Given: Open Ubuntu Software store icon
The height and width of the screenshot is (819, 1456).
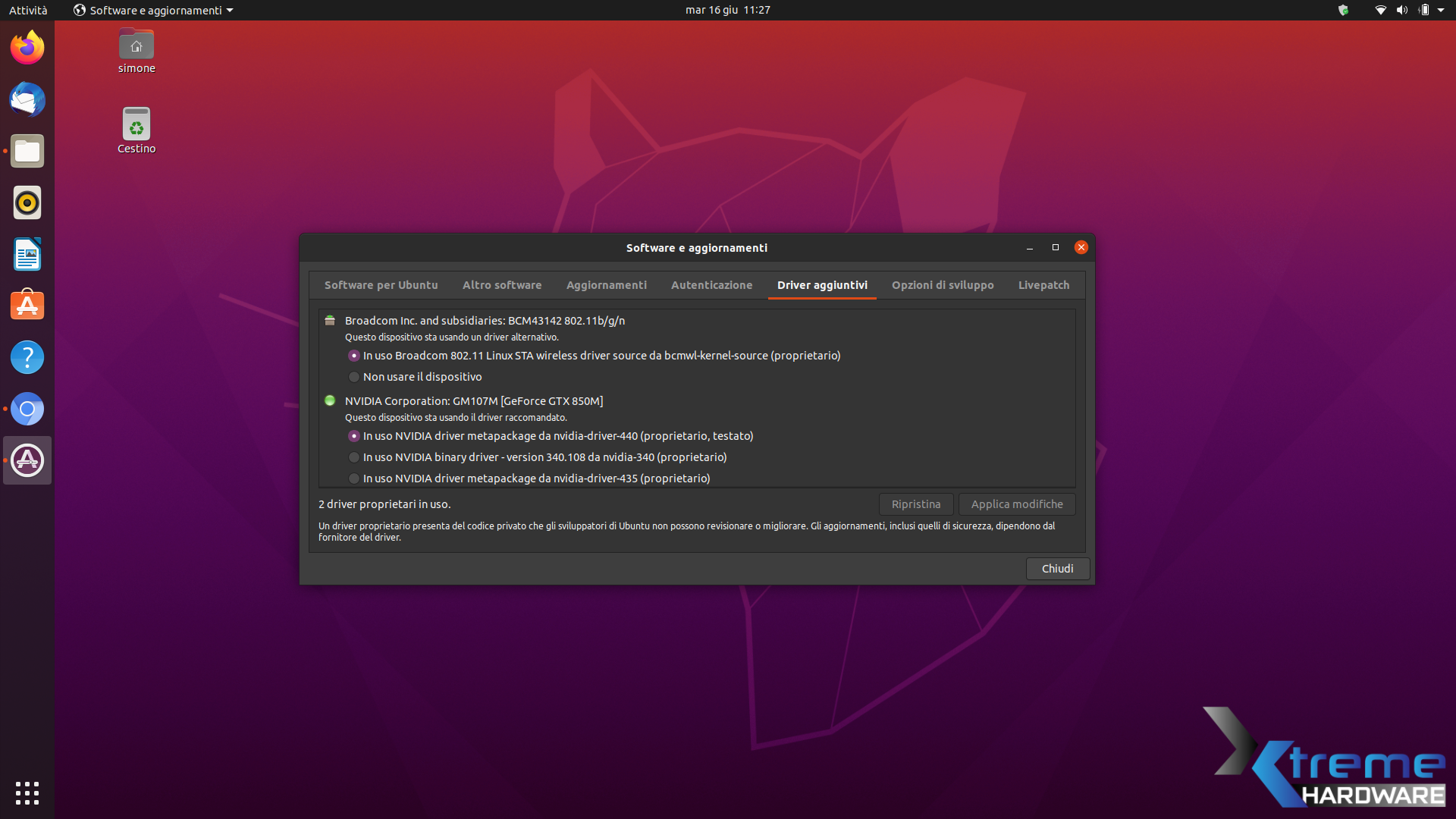Looking at the screenshot, I should pos(27,306).
